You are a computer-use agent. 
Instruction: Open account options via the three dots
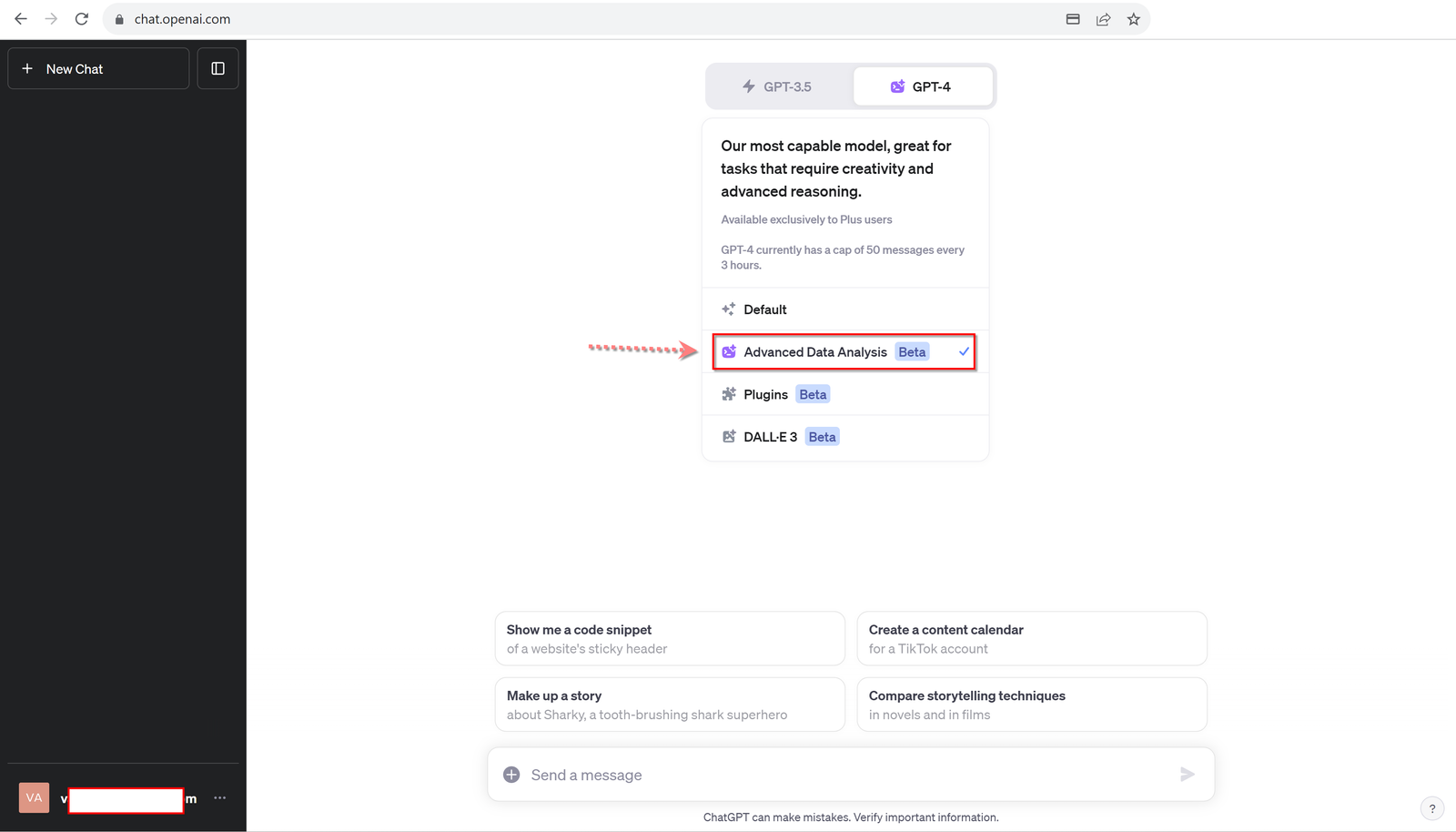tap(220, 797)
